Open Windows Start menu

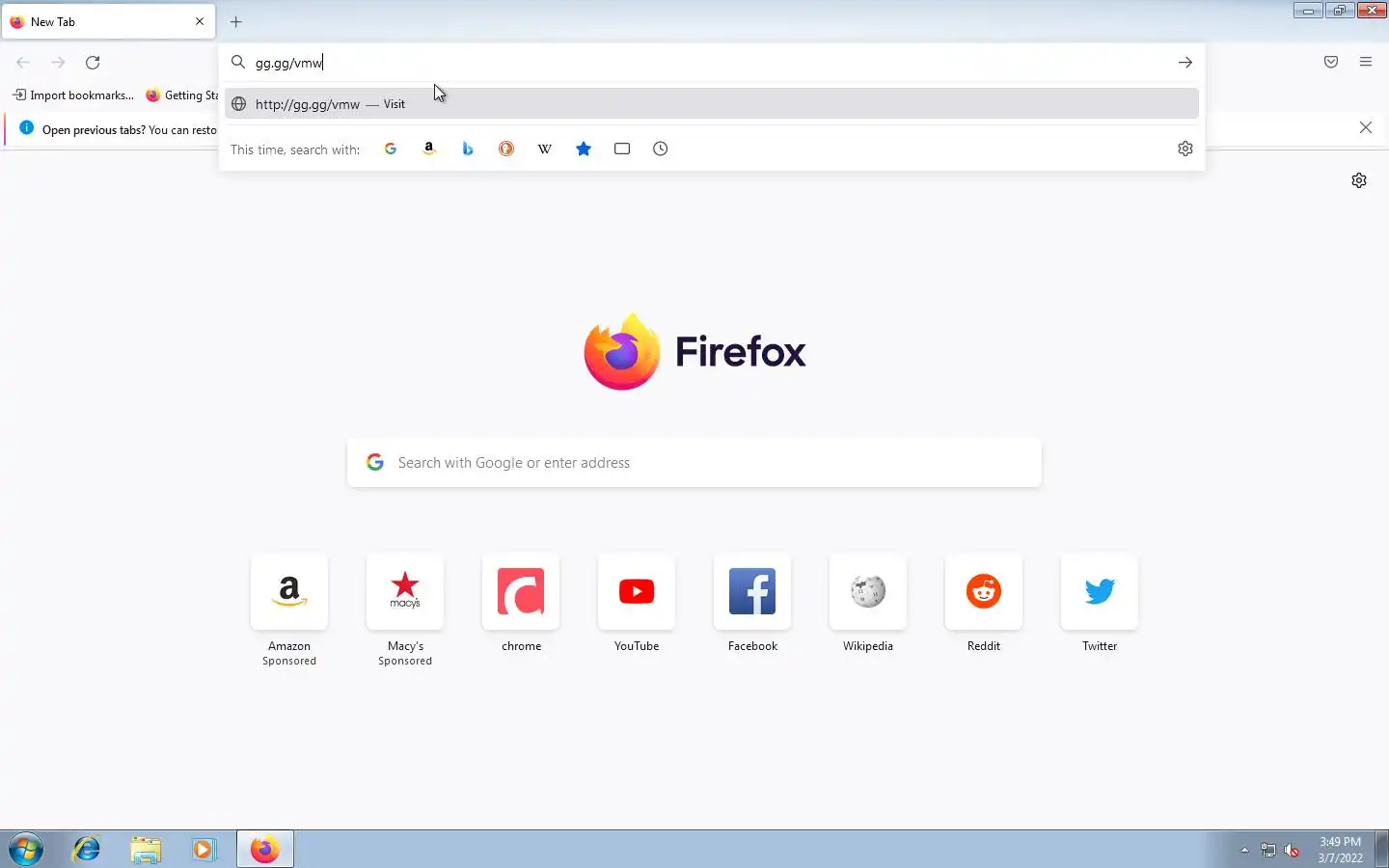tap(26, 850)
